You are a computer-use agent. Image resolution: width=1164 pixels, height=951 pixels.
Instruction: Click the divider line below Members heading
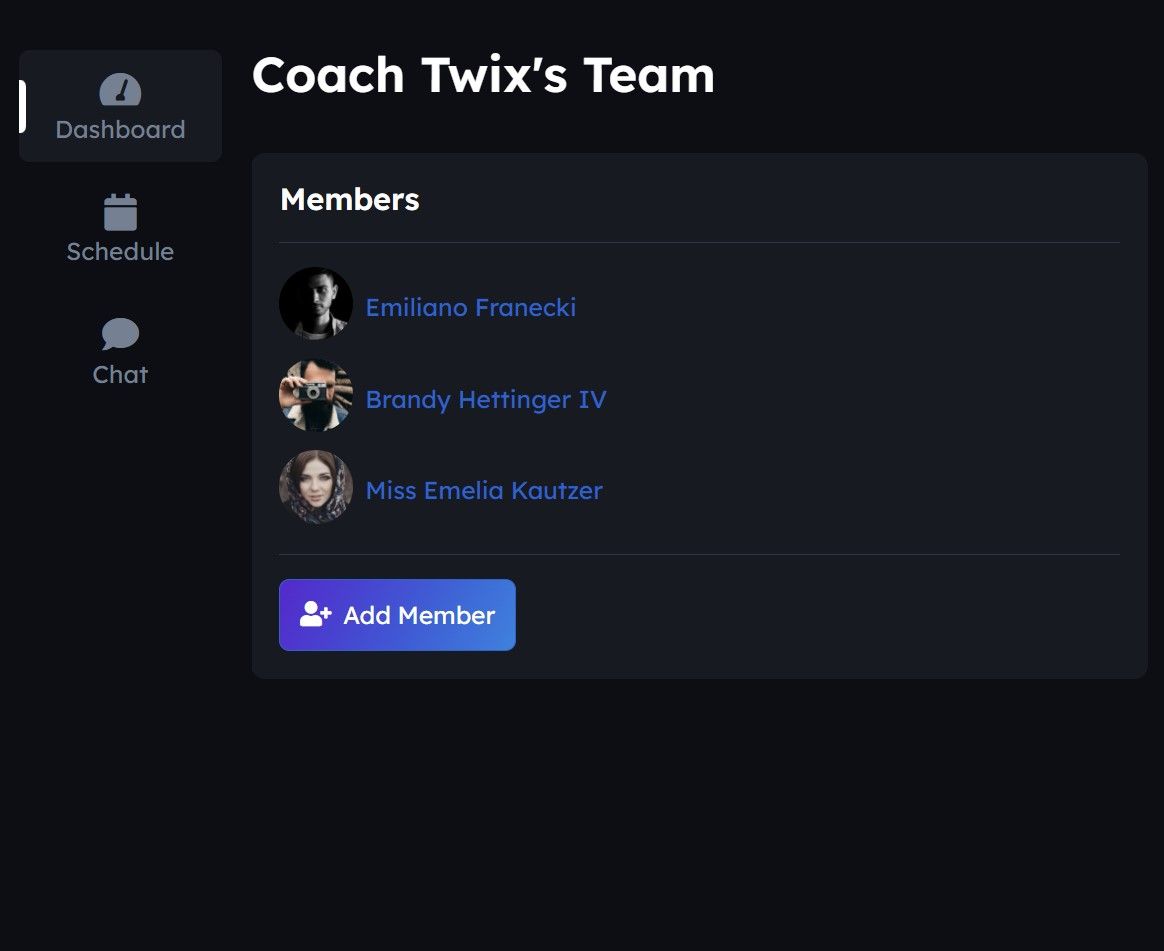[699, 242]
